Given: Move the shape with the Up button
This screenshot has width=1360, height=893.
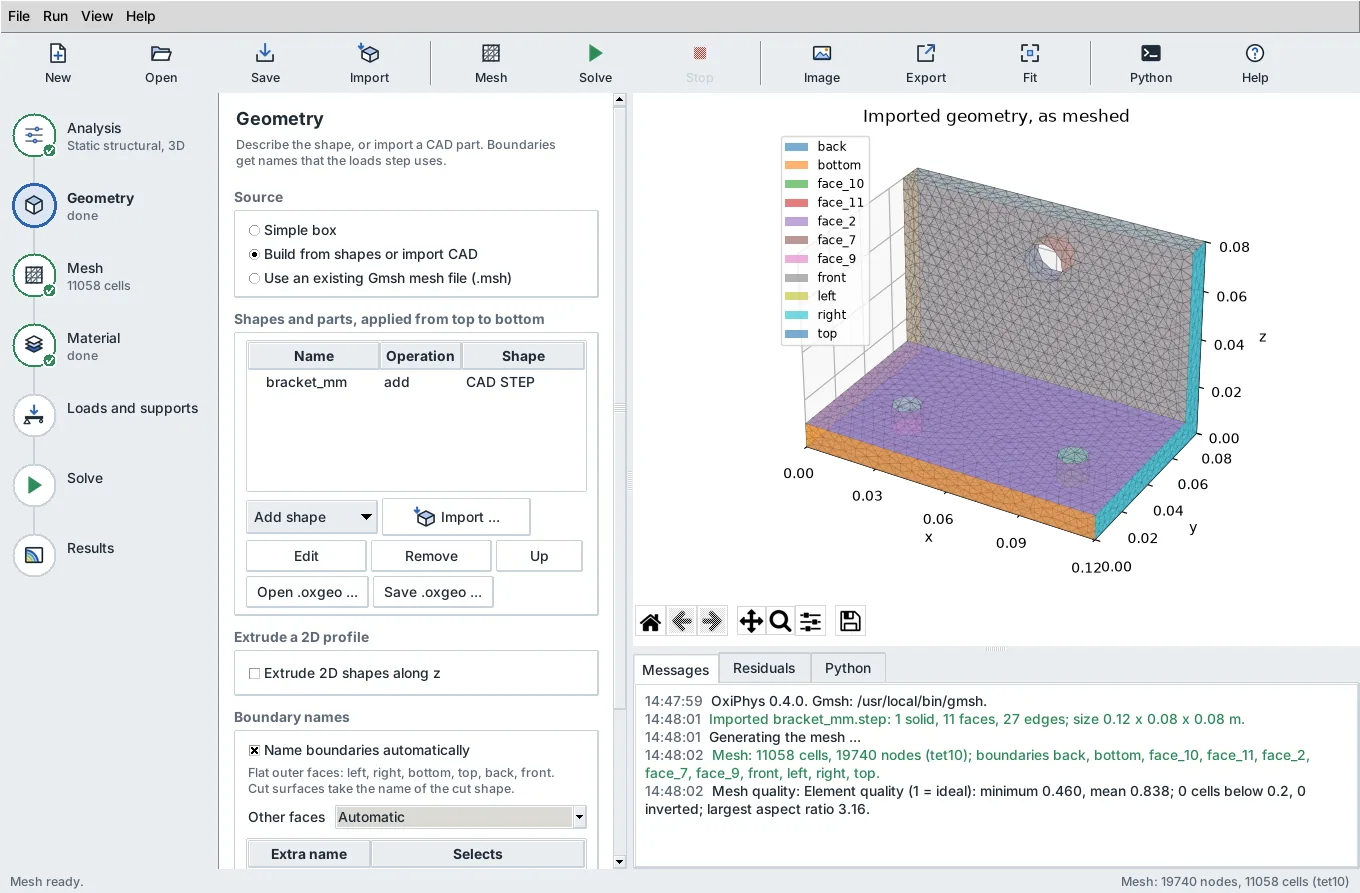Looking at the screenshot, I should coord(539,556).
